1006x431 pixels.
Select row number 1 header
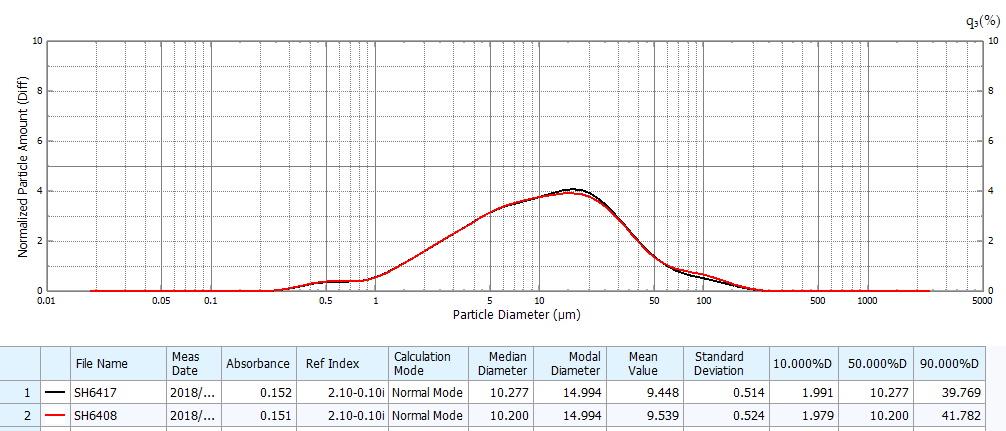18,392
